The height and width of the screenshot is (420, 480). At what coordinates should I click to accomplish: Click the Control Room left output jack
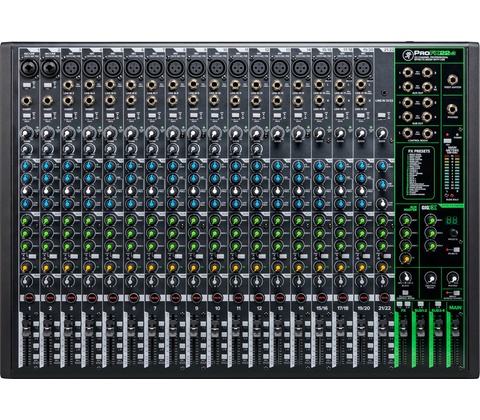tap(407, 133)
